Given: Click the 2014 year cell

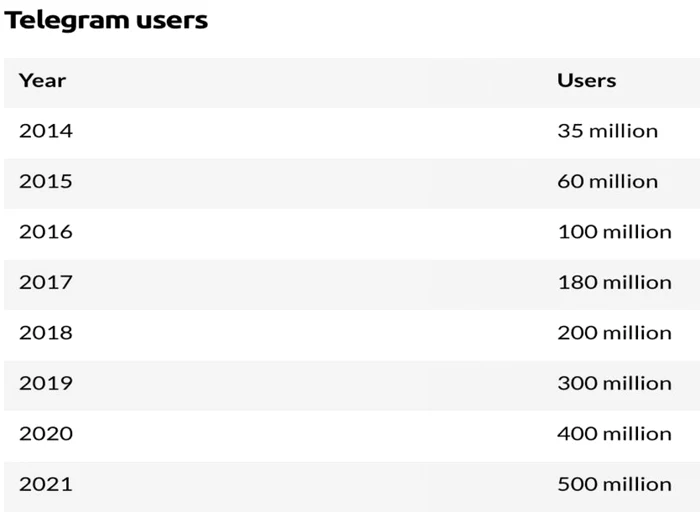Looking at the screenshot, I should point(46,131).
